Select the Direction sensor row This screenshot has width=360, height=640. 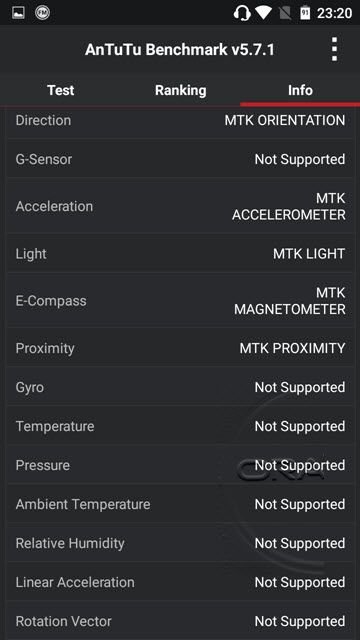point(180,121)
